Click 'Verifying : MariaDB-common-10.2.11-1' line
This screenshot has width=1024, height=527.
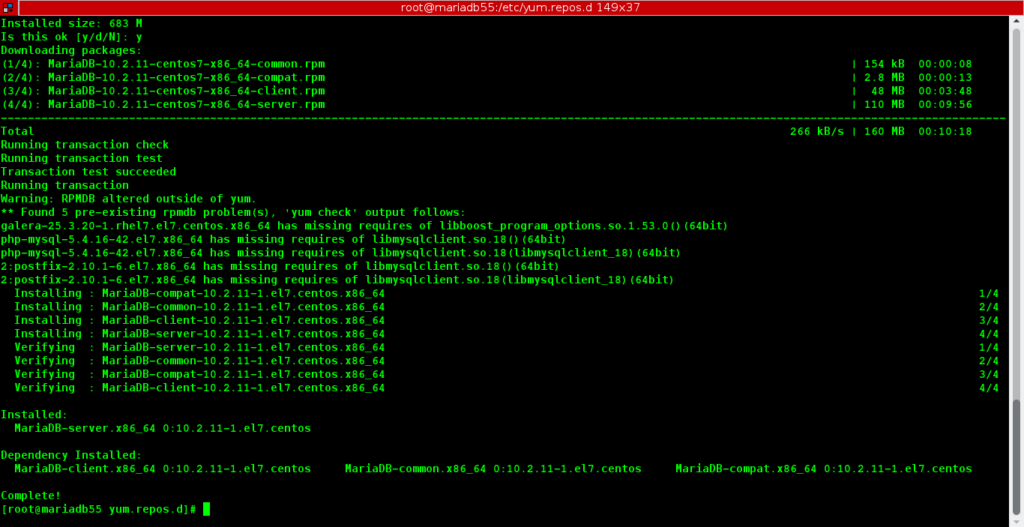200,361
